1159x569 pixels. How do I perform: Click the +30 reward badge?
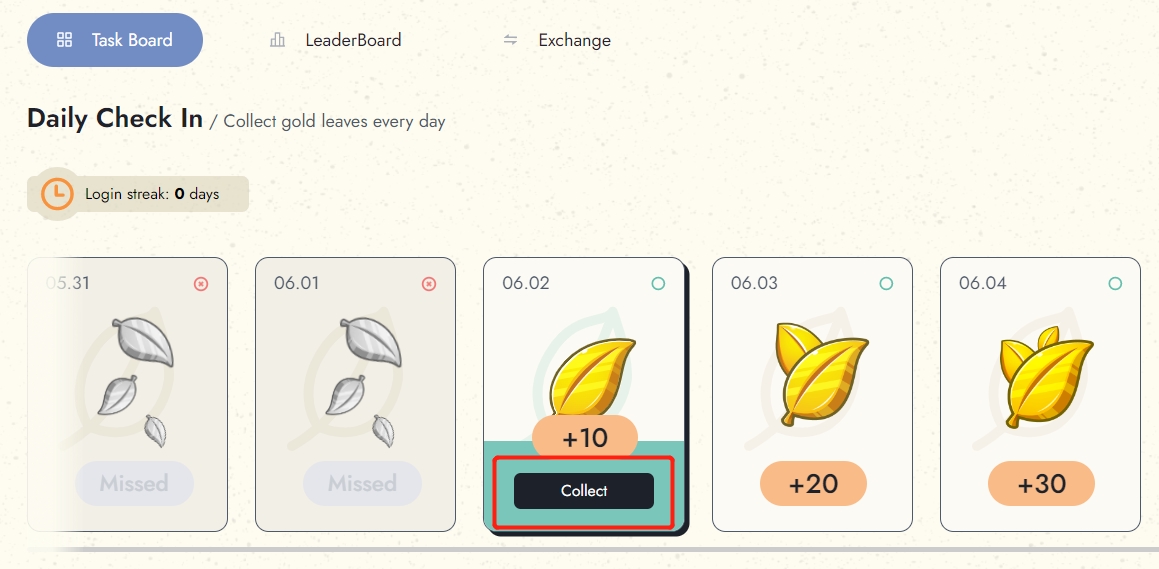pyautogui.click(x=1041, y=484)
